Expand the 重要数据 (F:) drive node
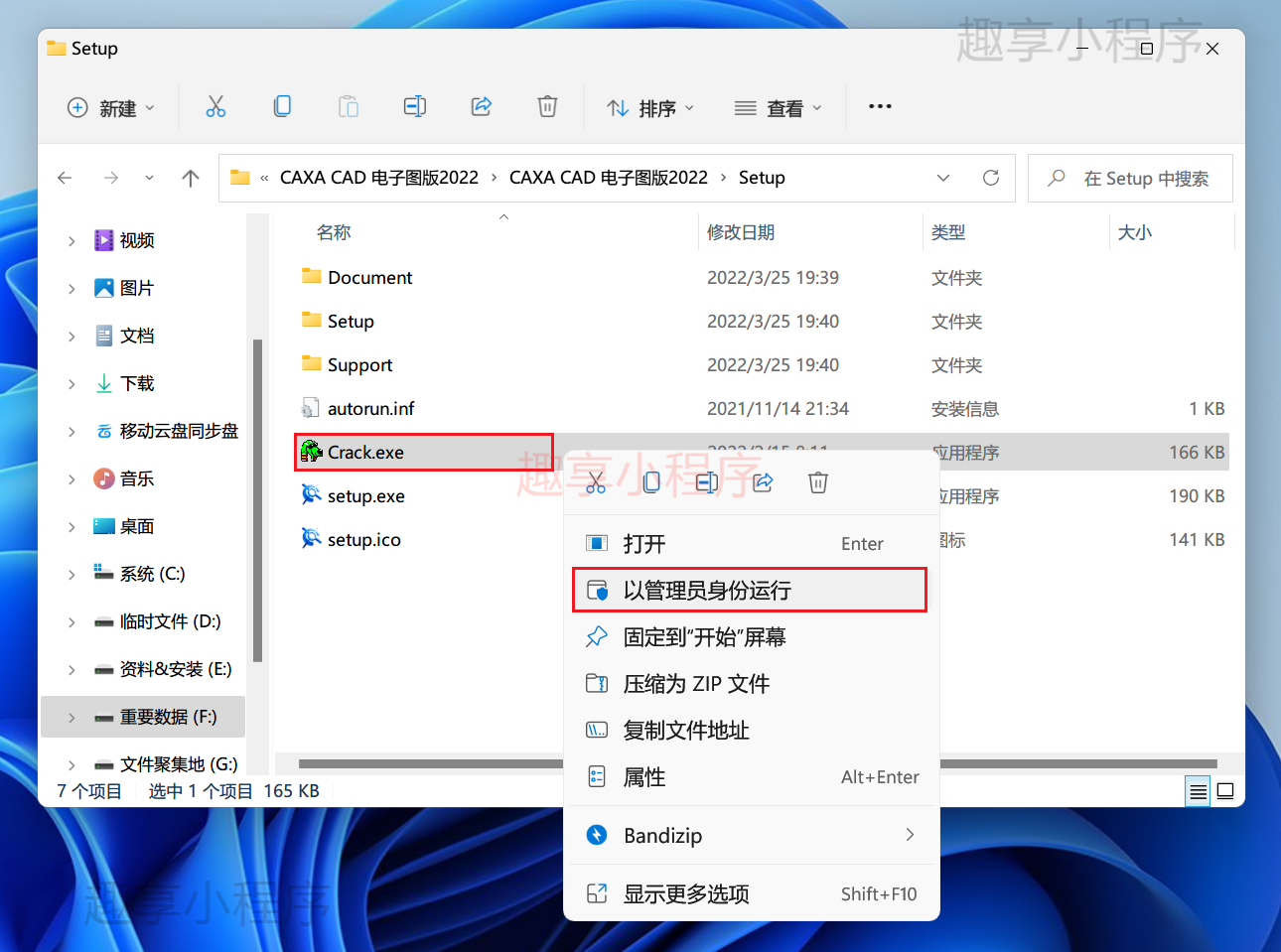This screenshot has width=1281, height=952. [x=71, y=717]
